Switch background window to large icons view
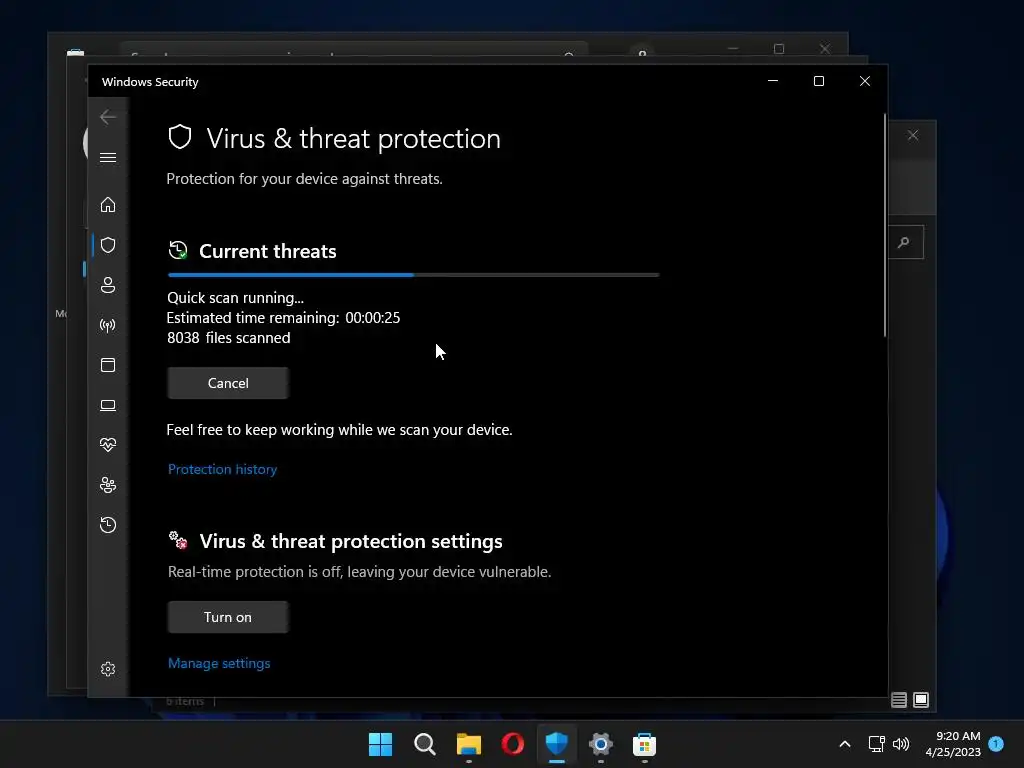Screen dimensions: 1024x768 (921, 700)
